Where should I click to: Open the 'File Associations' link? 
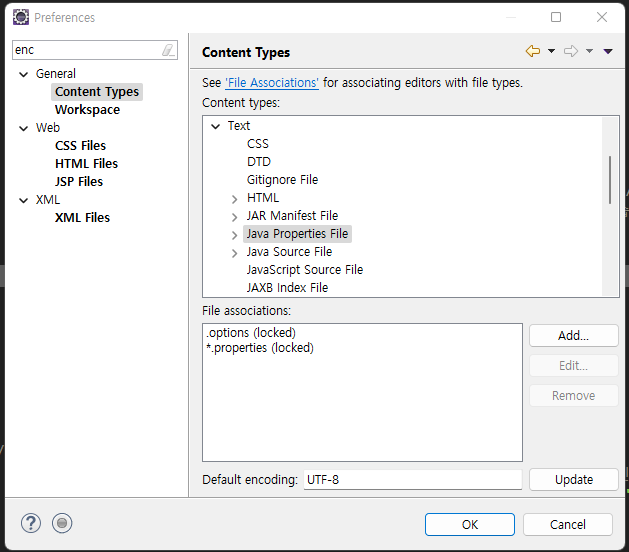[272, 83]
